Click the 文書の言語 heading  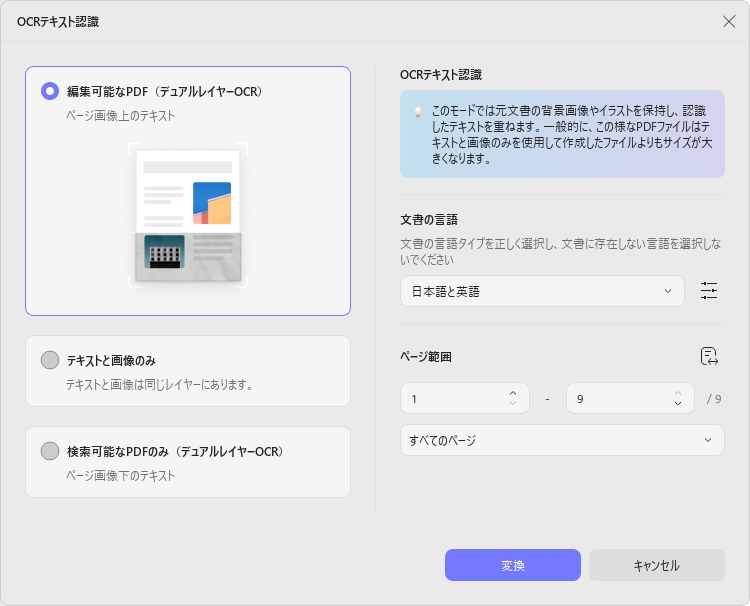click(x=429, y=220)
